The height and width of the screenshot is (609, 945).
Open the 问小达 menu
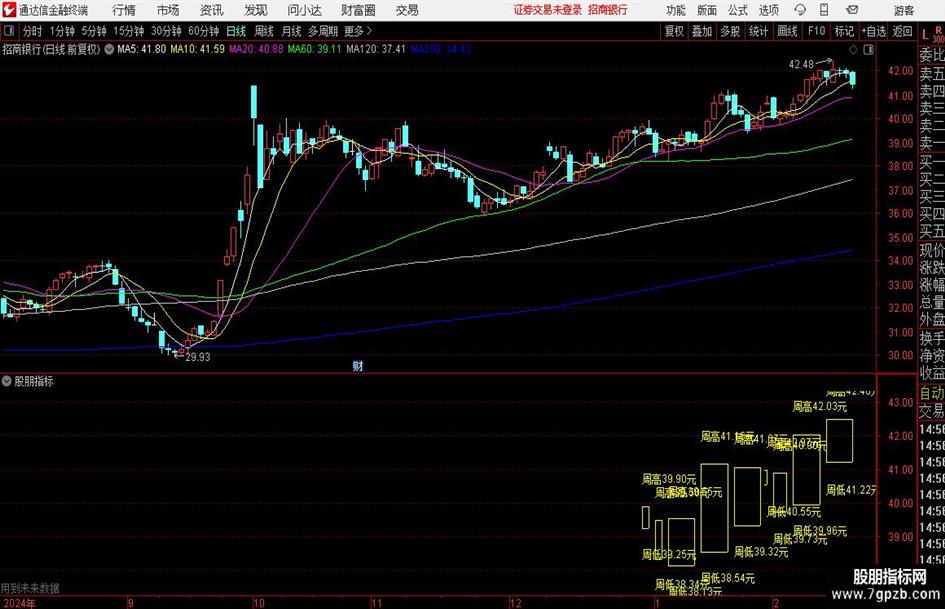click(304, 10)
